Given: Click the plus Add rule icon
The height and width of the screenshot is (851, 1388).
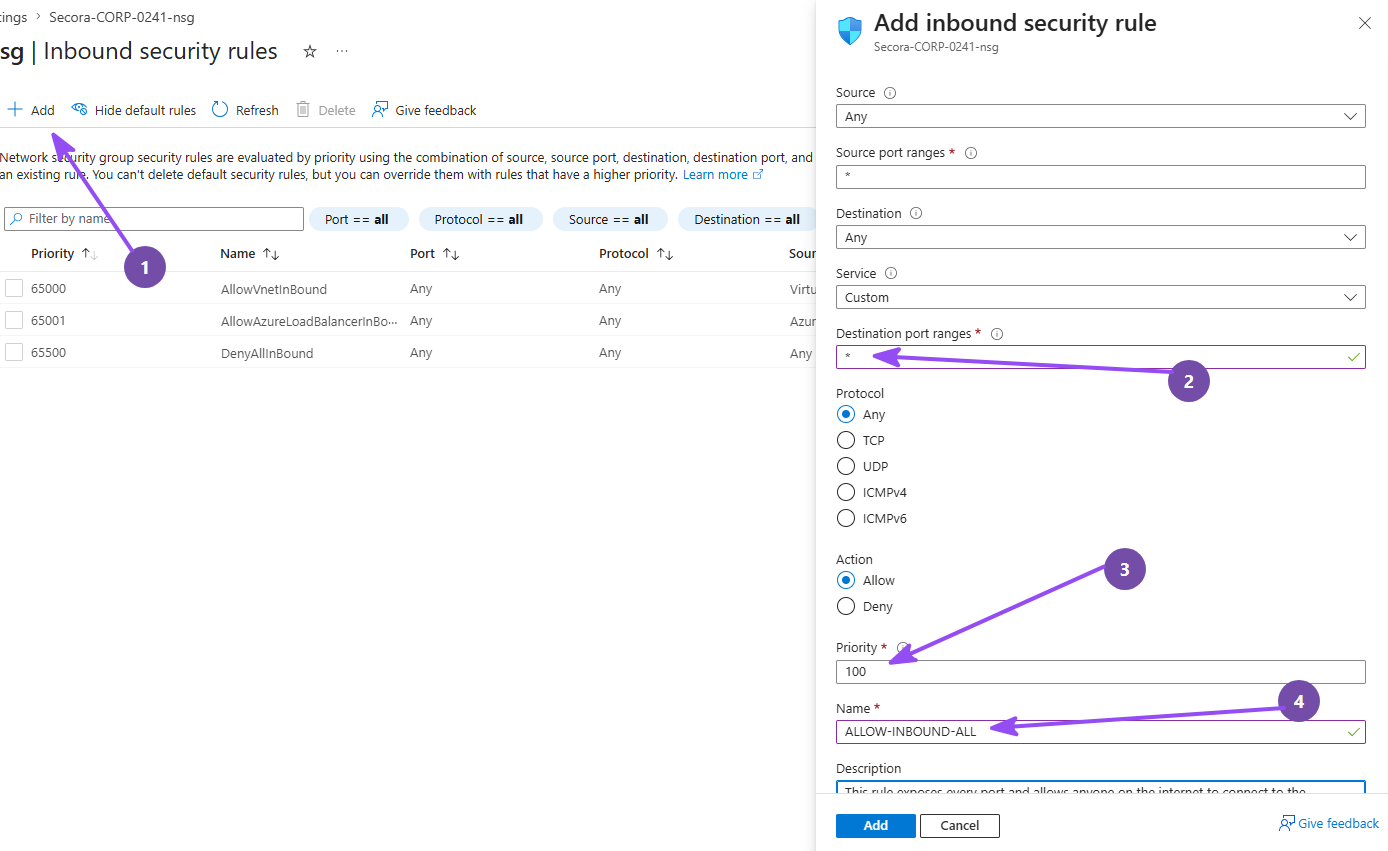Looking at the screenshot, I should pos(15,110).
